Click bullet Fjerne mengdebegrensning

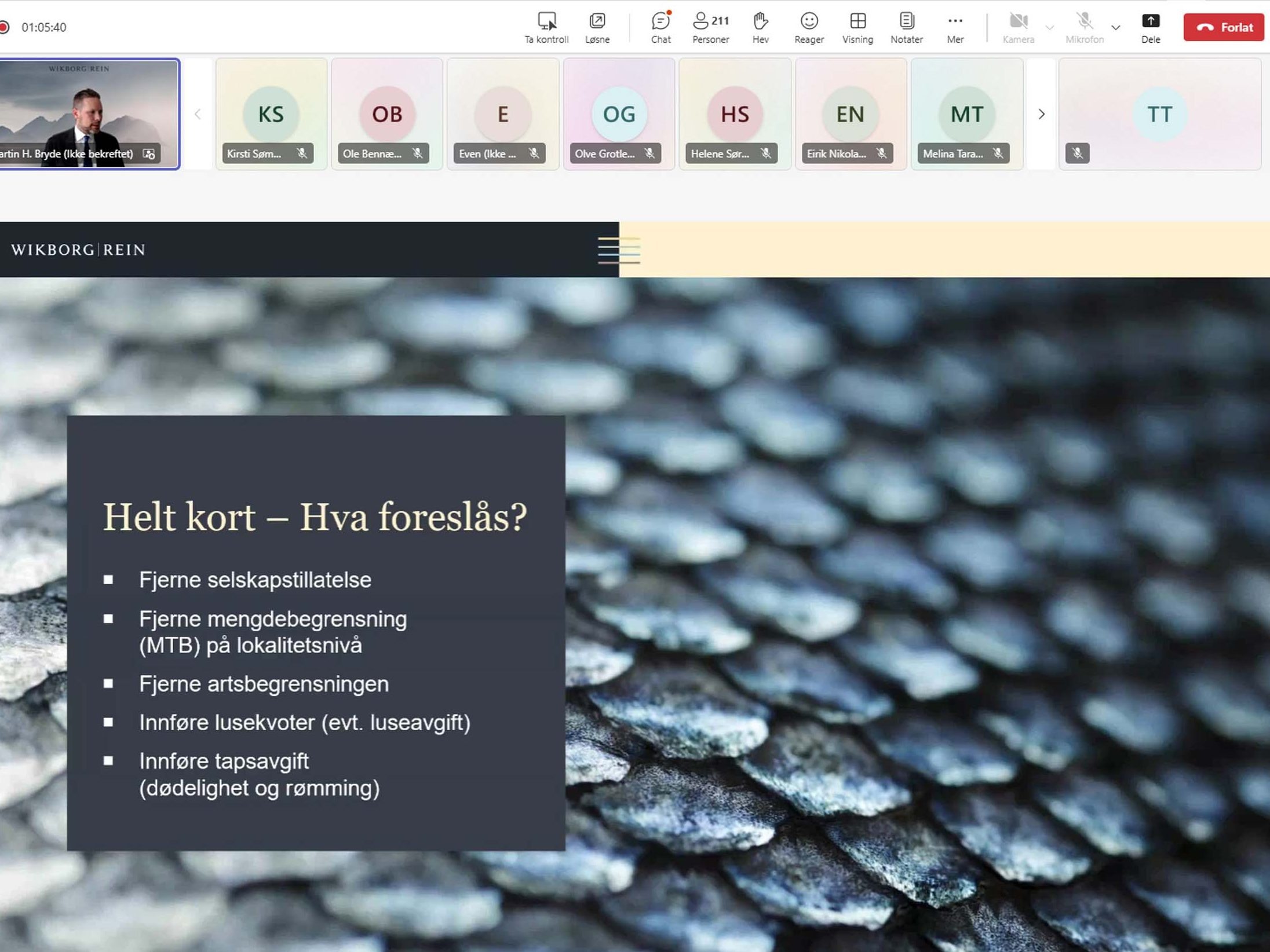[x=273, y=632]
